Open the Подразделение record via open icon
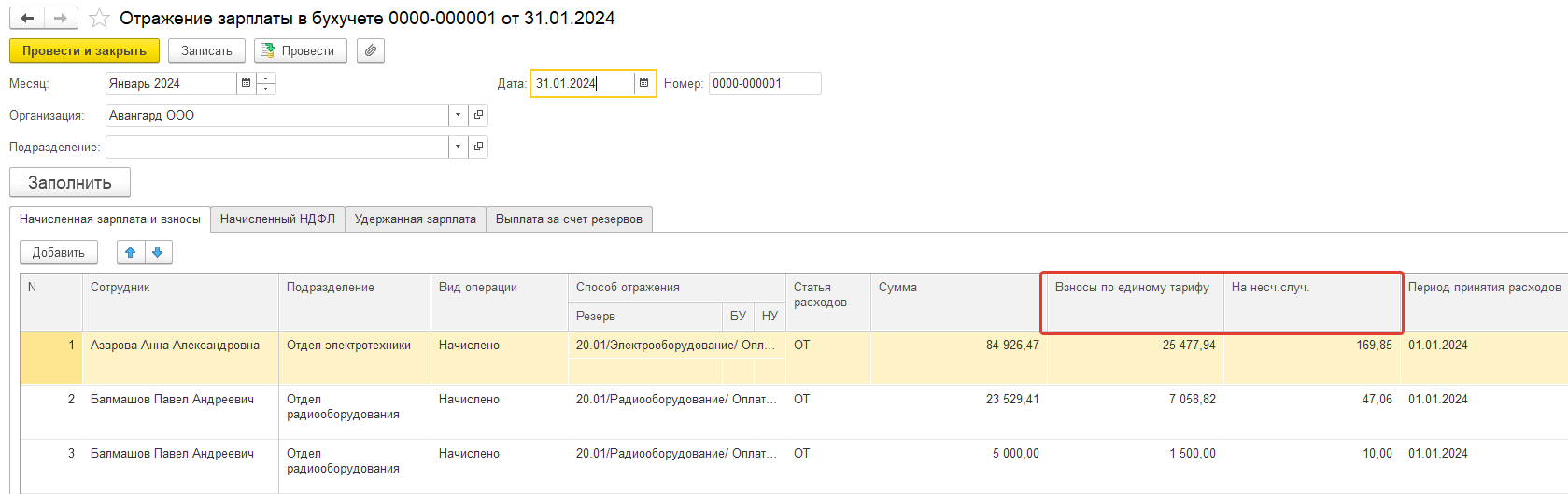 pyautogui.click(x=478, y=147)
